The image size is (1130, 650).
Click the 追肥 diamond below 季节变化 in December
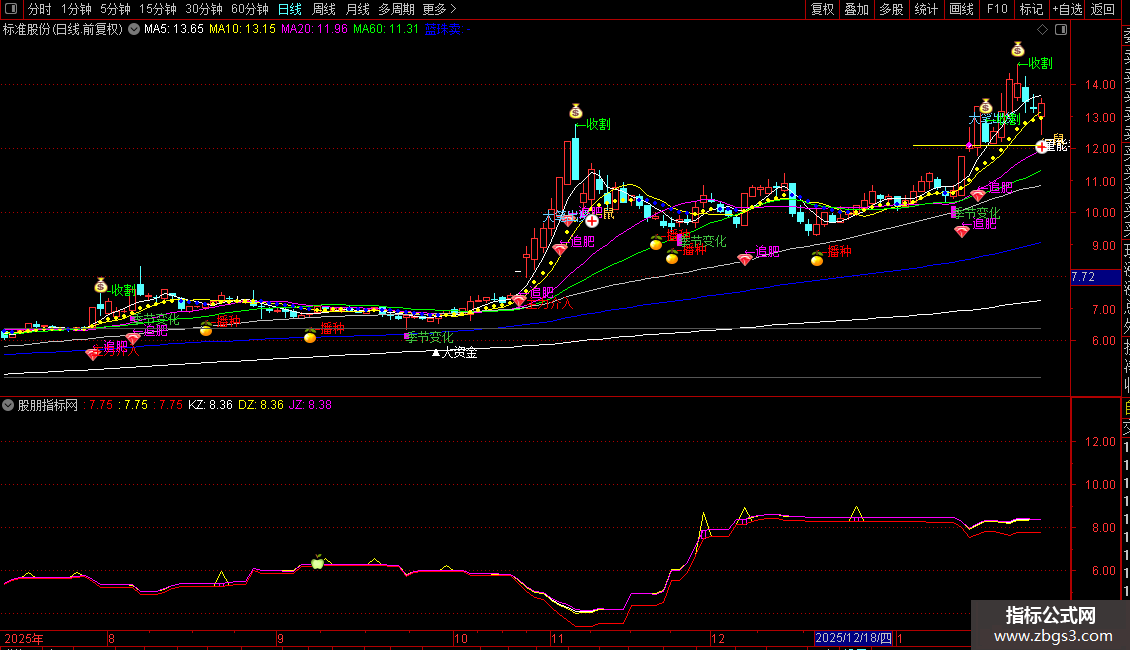(962, 231)
